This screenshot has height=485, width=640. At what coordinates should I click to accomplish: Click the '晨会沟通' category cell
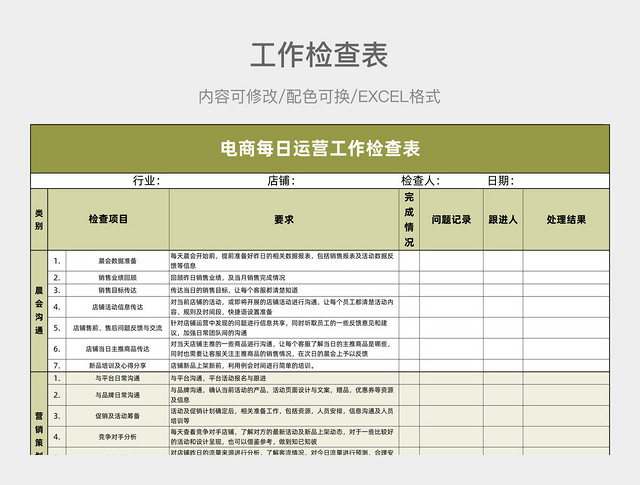pyautogui.click(x=39, y=311)
